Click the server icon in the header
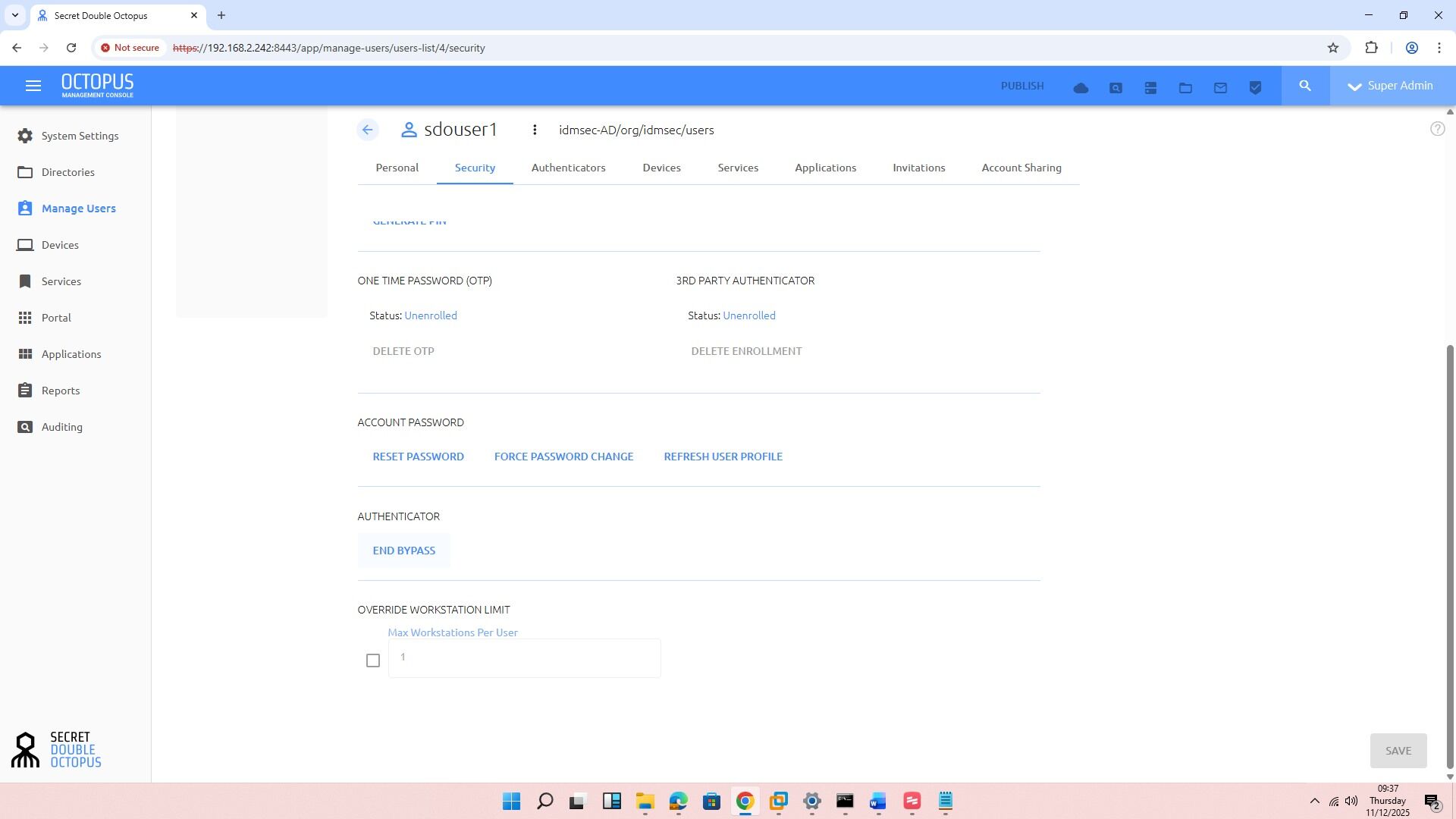 (1150, 88)
